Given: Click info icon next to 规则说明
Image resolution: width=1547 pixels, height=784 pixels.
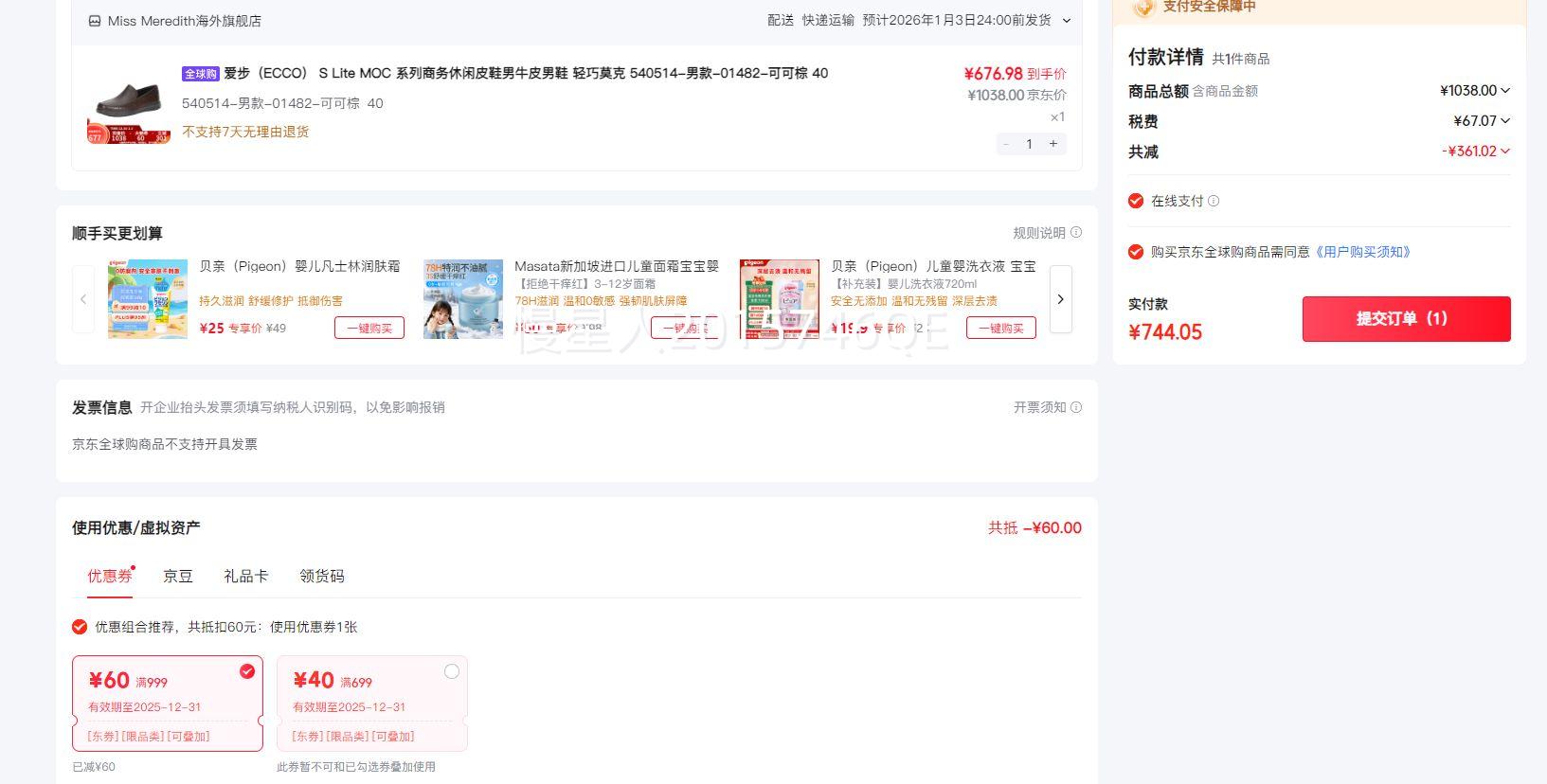Looking at the screenshot, I should 1076,233.
